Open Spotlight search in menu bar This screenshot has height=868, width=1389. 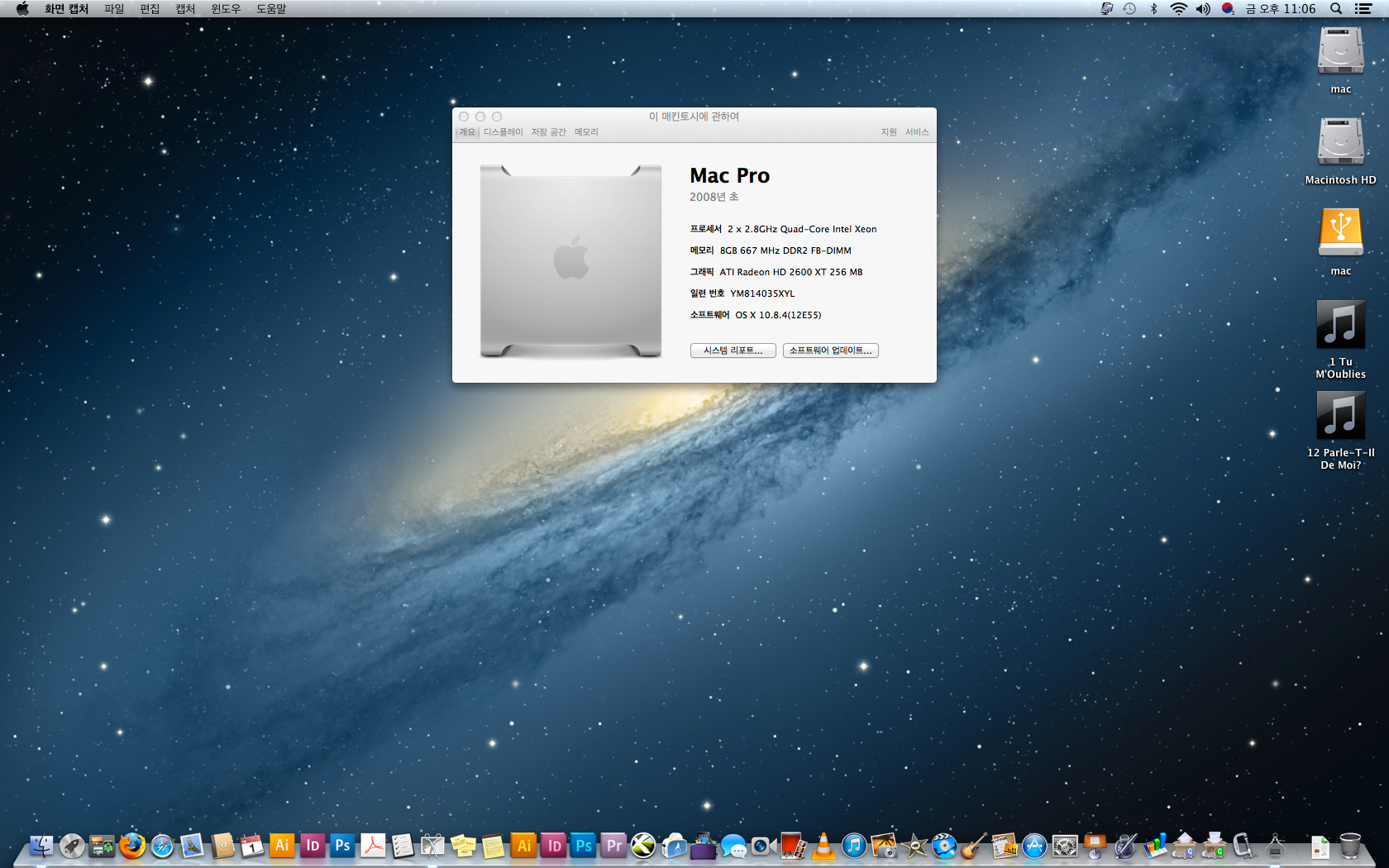[x=1335, y=8]
